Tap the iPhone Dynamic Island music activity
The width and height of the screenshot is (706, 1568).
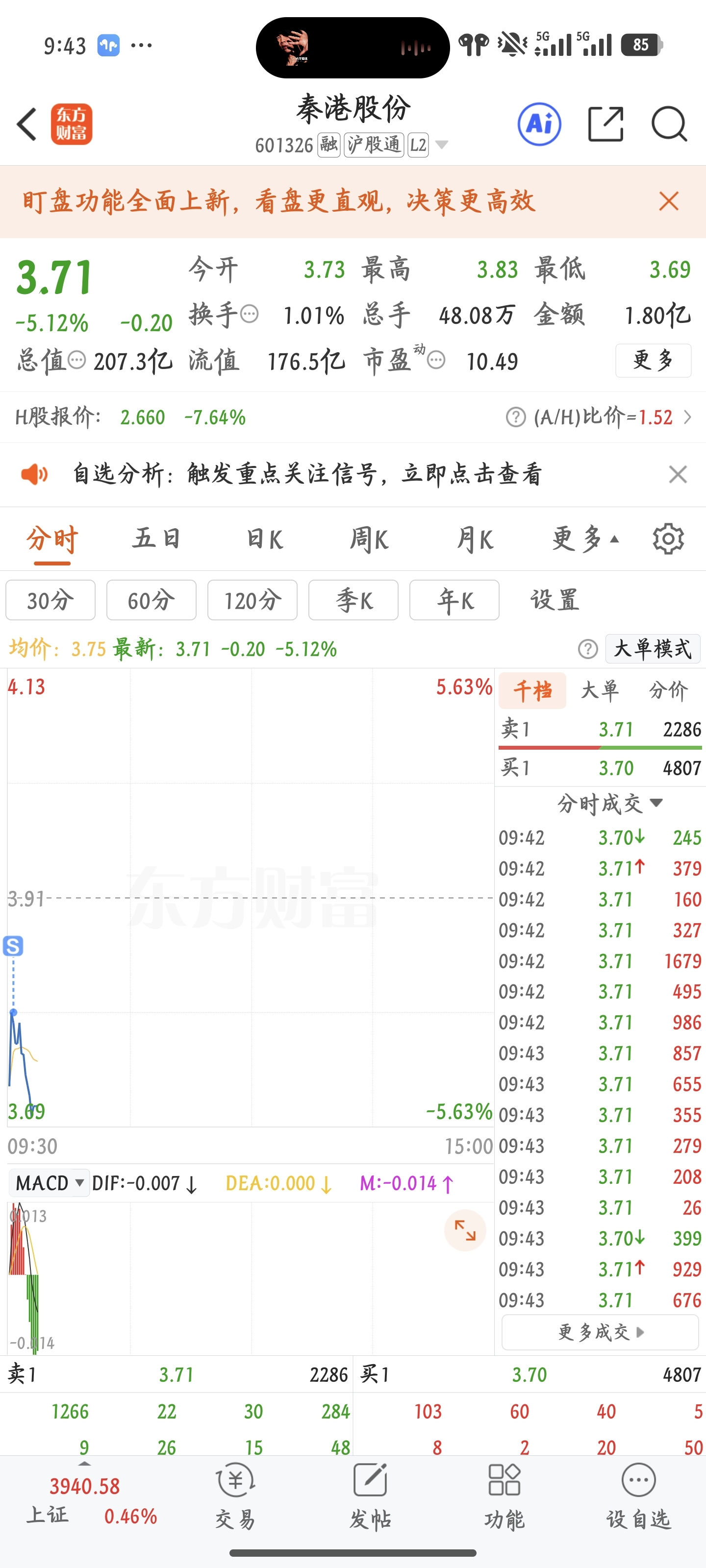click(x=353, y=48)
